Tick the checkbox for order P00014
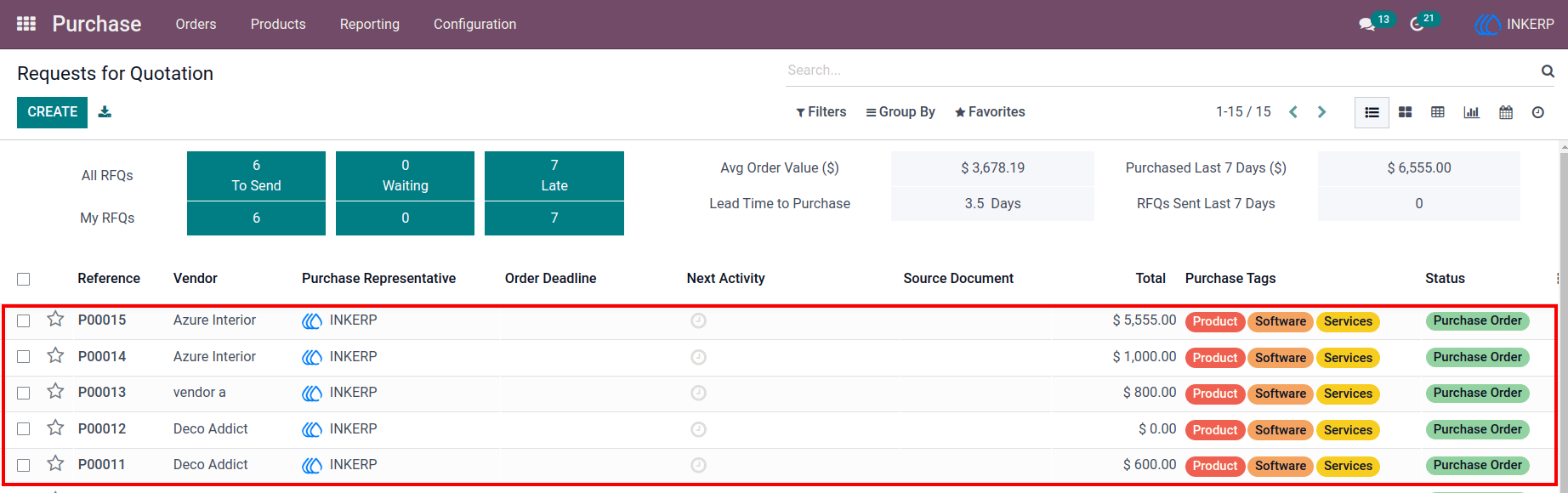The height and width of the screenshot is (493, 1568). coord(24,357)
